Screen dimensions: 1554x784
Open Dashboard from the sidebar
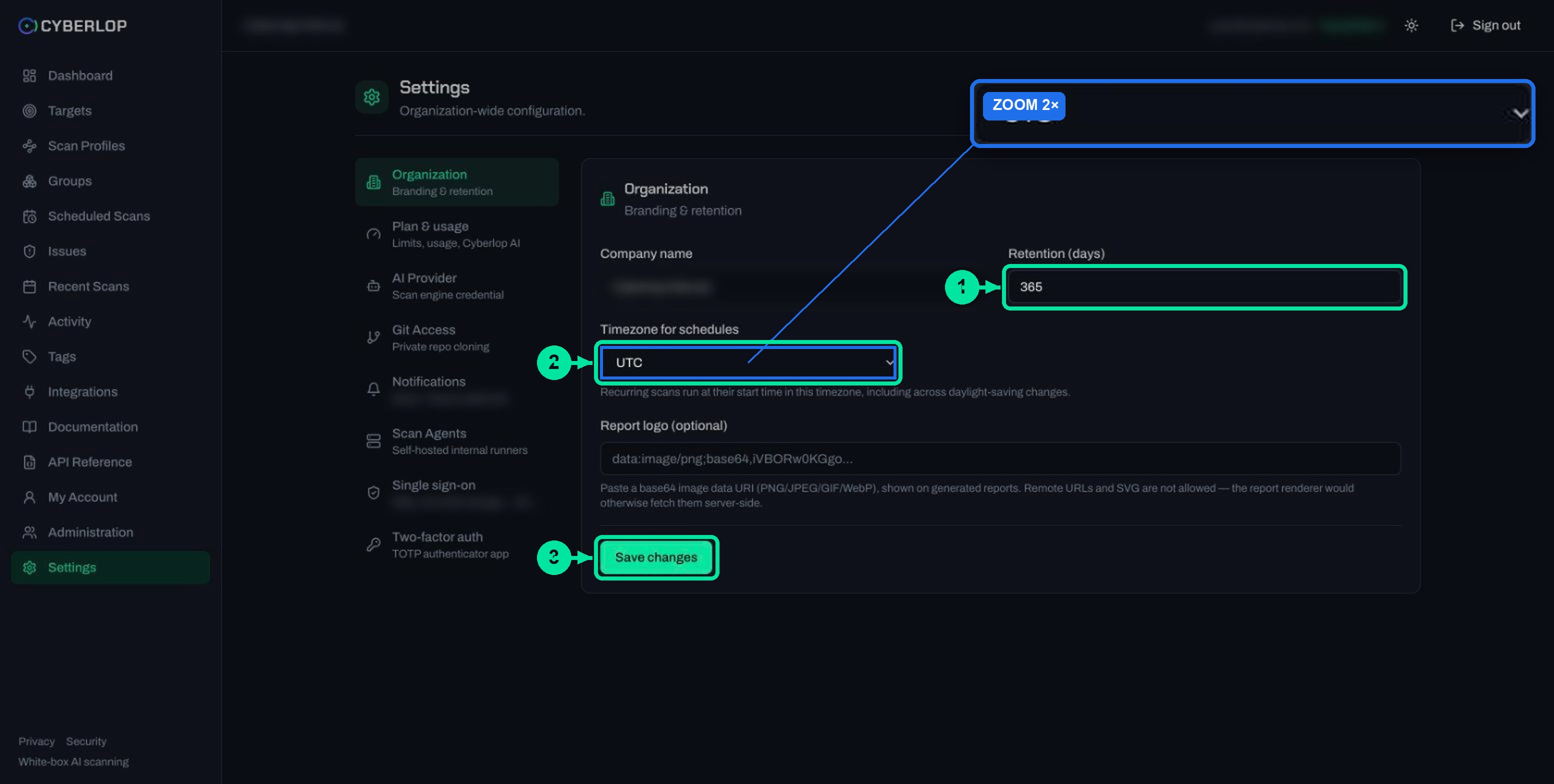coord(110,75)
